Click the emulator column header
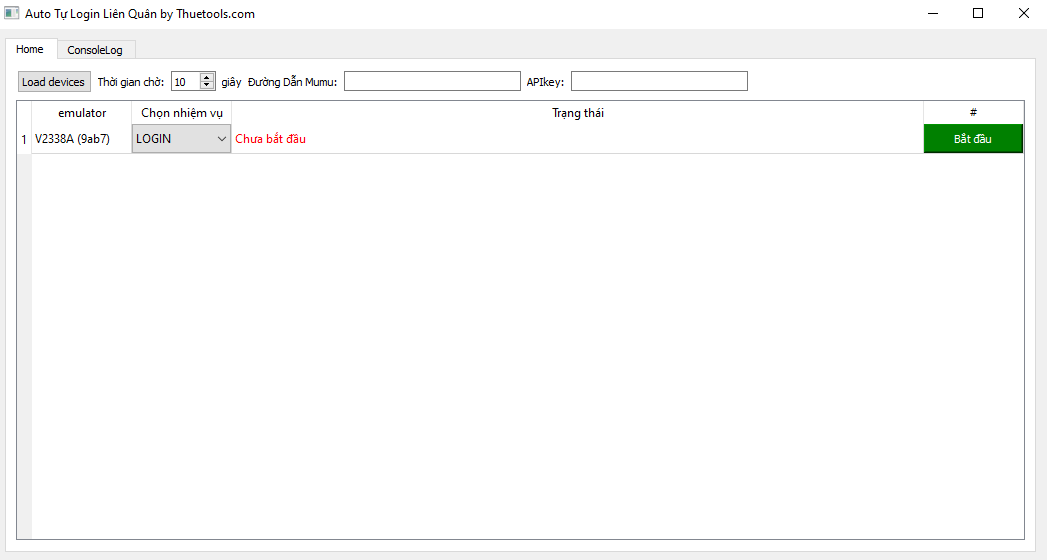The image size is (1047, 560). tap(82, 113)
